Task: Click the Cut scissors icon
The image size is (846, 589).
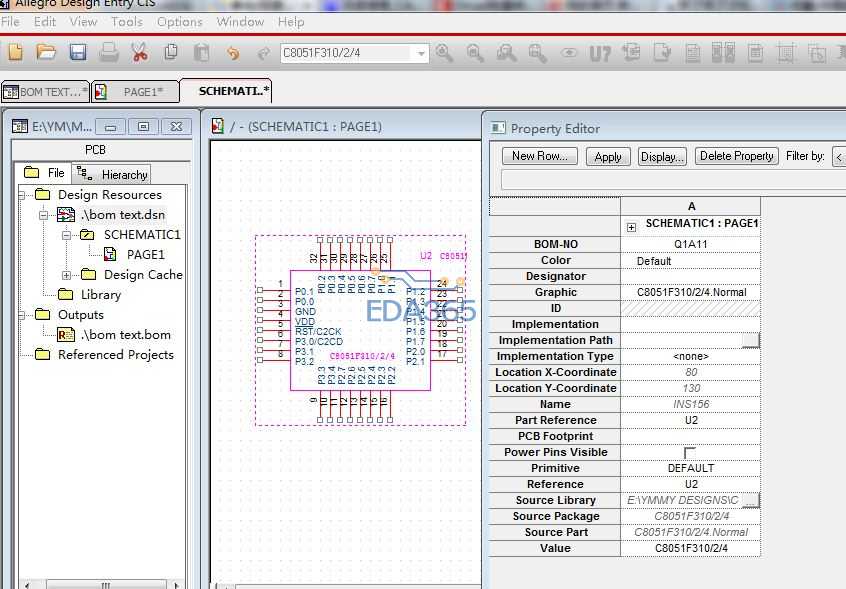Action: click(140, 53)
